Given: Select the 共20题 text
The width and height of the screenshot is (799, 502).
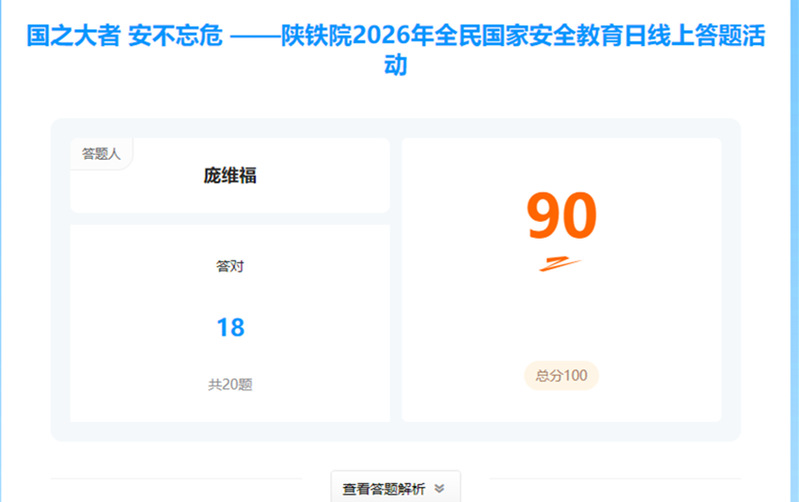Looking at the screenshot, I should click(x=230, y=384).
